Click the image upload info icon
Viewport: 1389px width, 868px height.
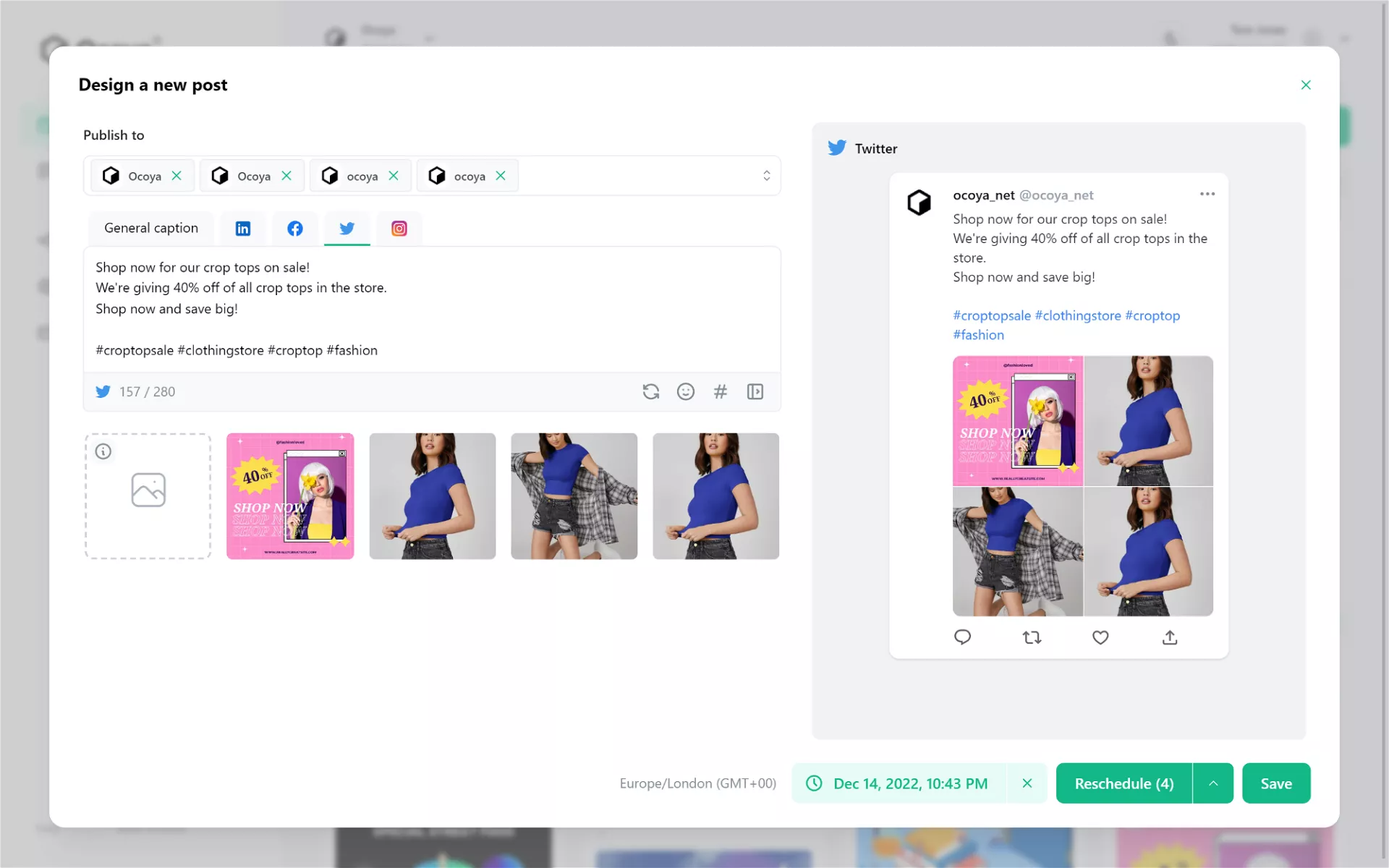[103, 451]
